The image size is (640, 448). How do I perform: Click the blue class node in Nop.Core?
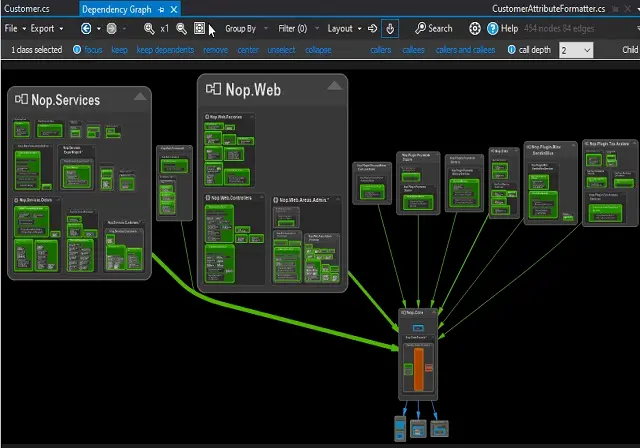coord(418,328)
